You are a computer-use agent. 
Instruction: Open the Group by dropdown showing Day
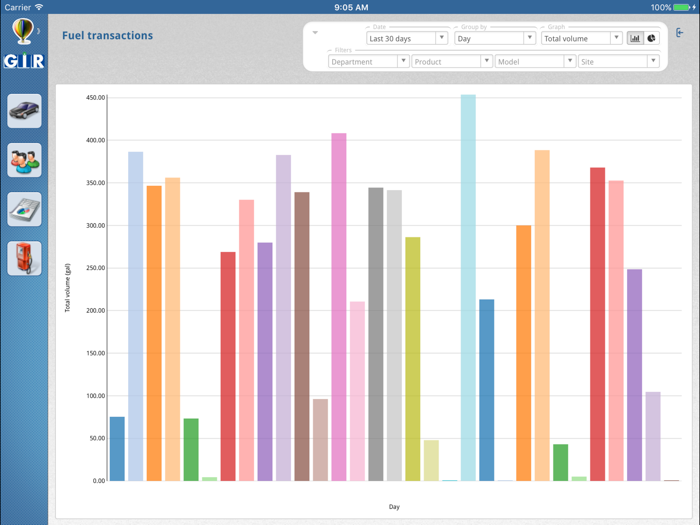[495, 38]
